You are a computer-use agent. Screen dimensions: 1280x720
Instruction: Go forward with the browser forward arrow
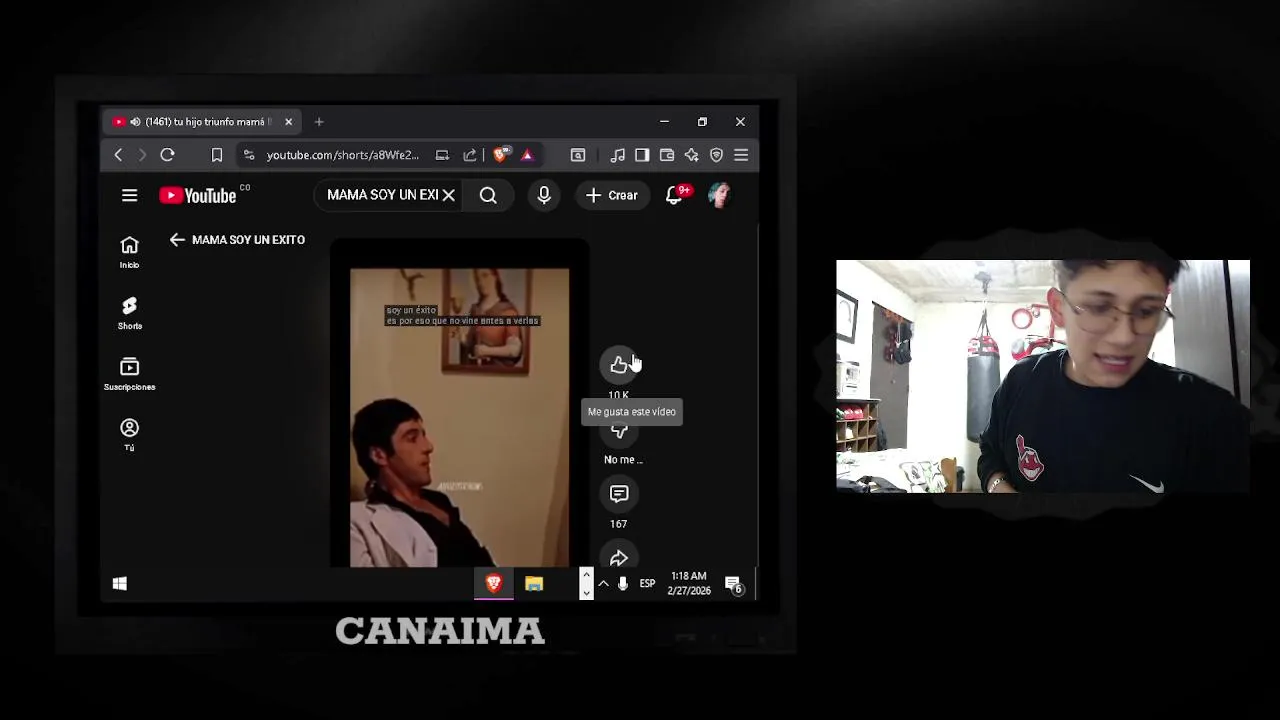click(x=142, y=155)
